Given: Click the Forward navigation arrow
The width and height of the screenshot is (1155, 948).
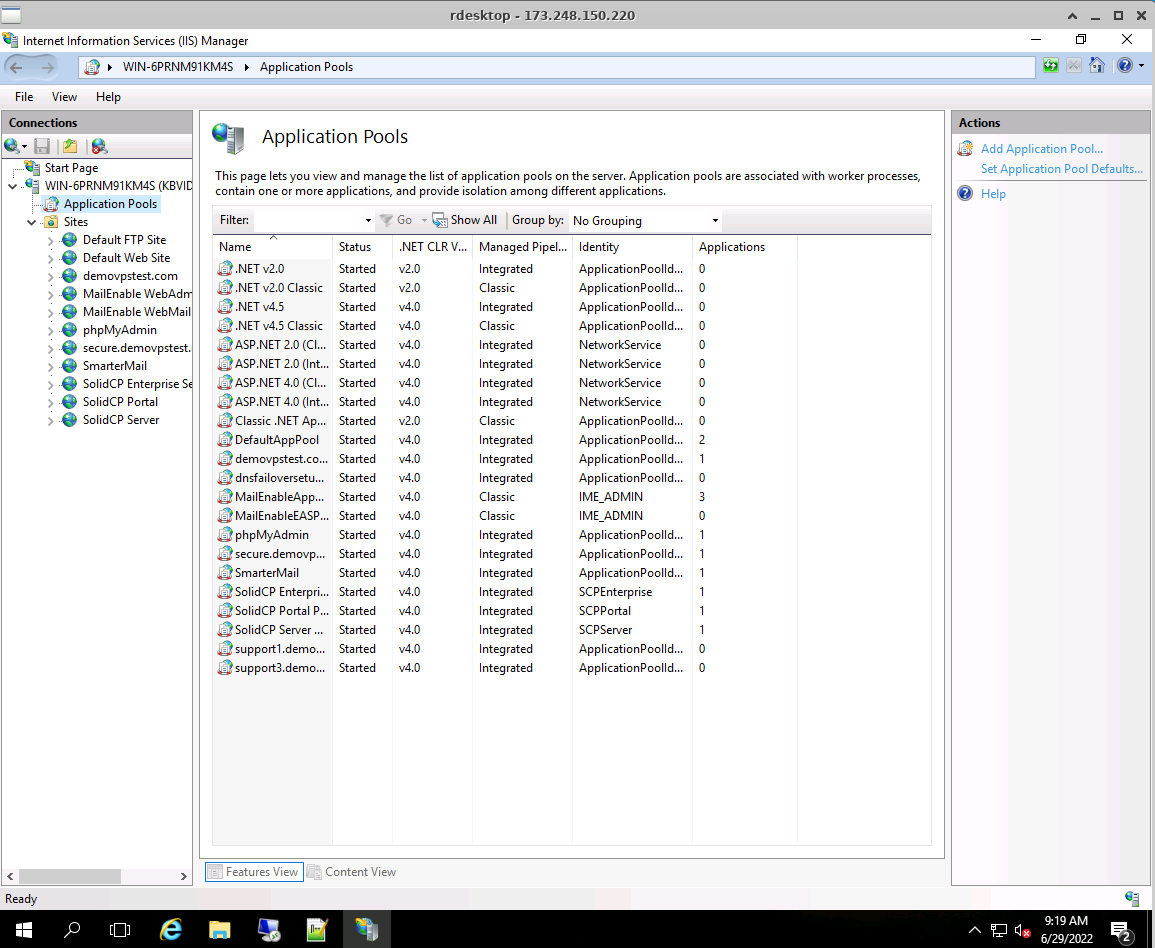Looking at the screenshot, I should [x=48, y=67].
